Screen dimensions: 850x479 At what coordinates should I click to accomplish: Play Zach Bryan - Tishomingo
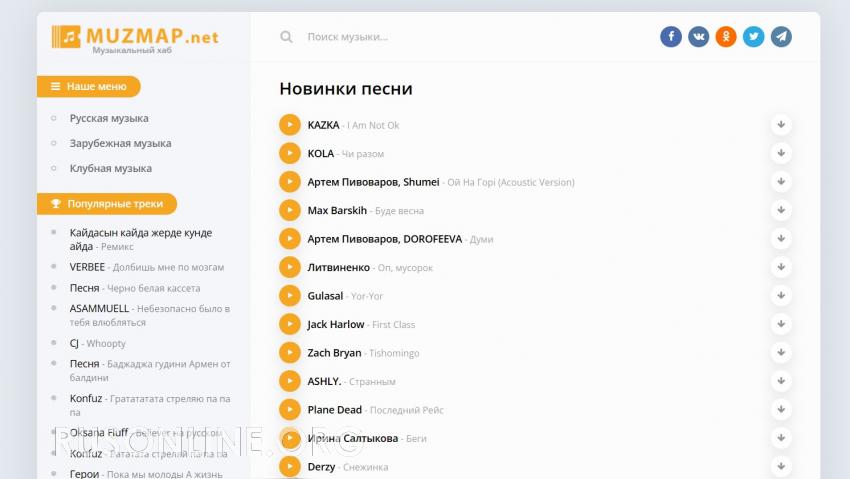click(x=290, y=352)
